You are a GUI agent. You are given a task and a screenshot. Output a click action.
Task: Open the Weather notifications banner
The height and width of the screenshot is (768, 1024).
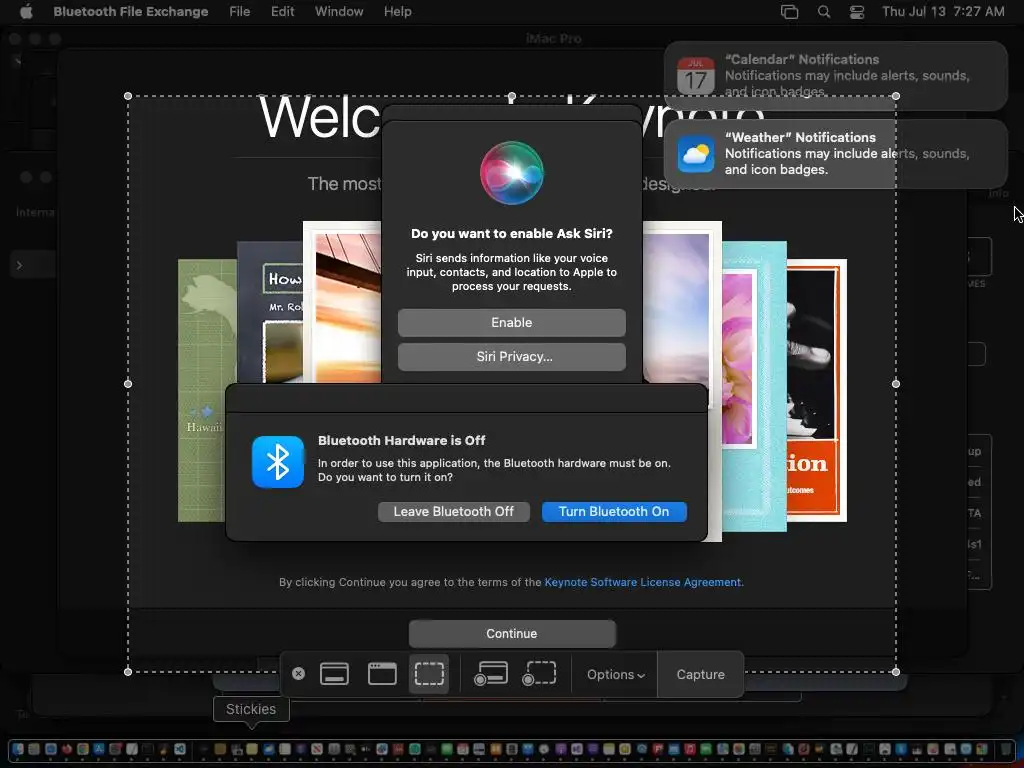click(836, 153)
